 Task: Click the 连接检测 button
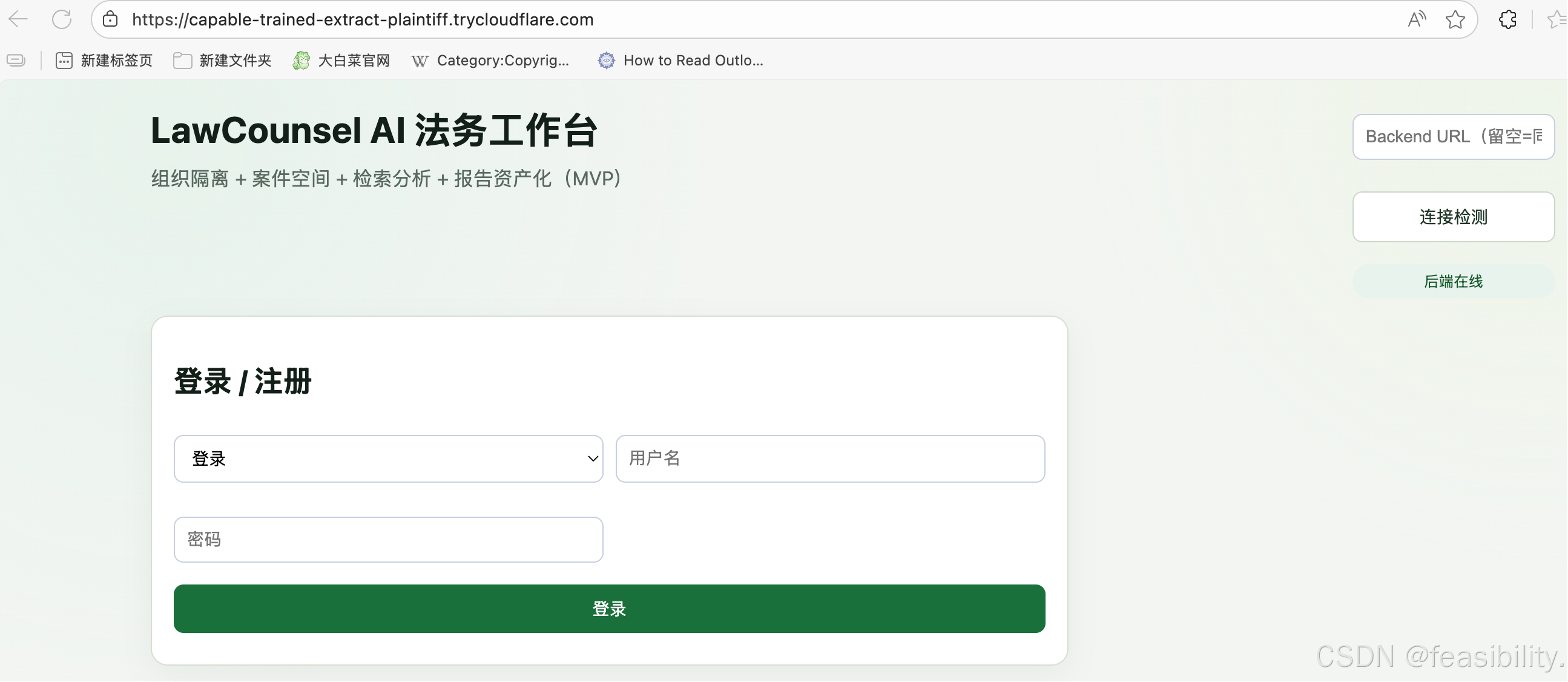(x=1453, y=217)
